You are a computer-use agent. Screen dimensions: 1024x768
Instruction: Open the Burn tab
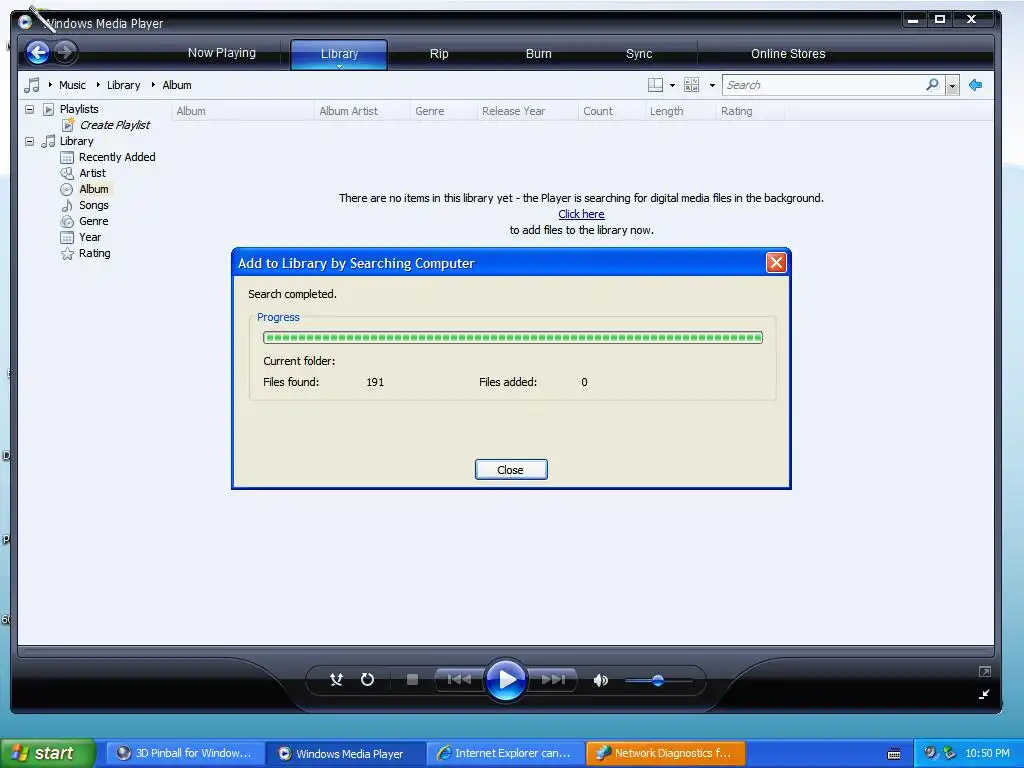[539, 54]
